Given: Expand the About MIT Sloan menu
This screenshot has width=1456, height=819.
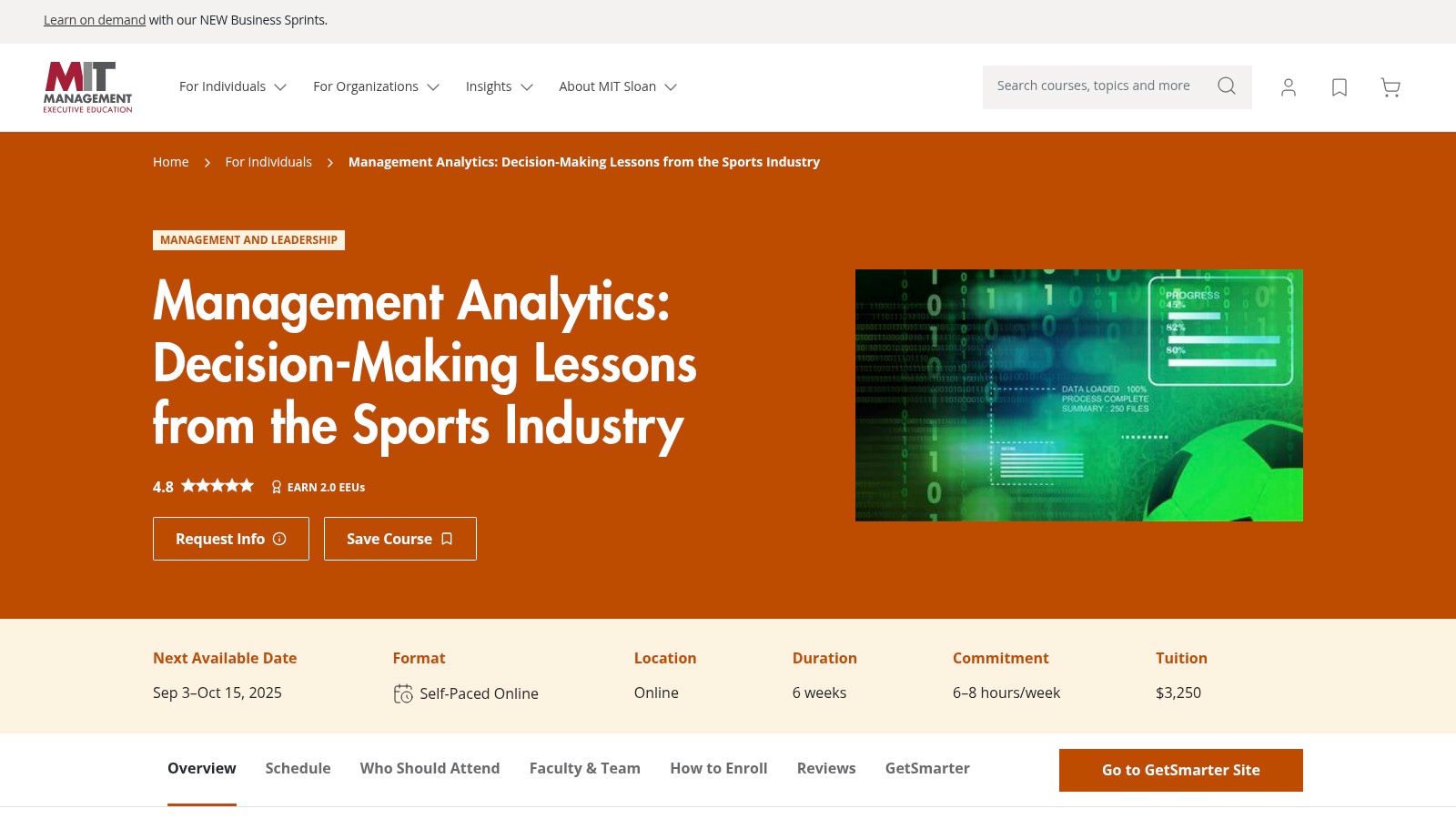Looking at the screenshot, I should (618, 86).
